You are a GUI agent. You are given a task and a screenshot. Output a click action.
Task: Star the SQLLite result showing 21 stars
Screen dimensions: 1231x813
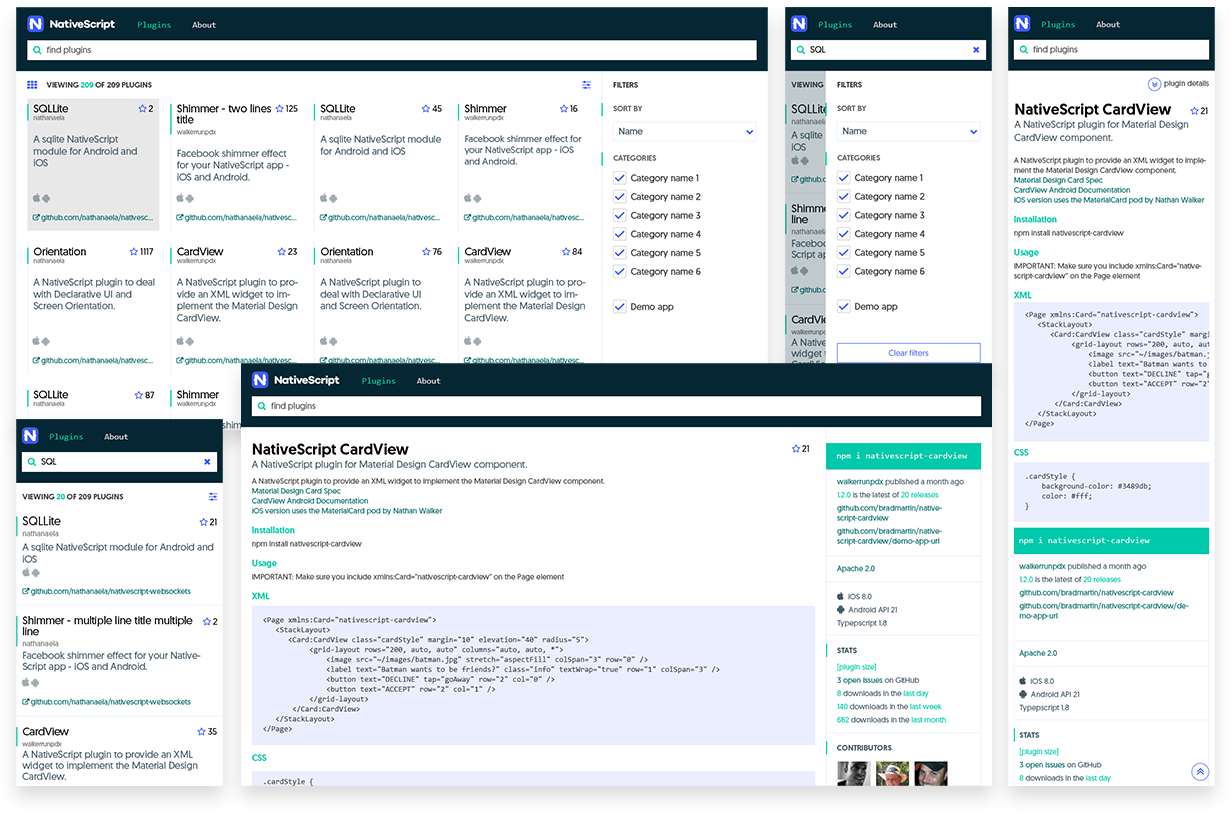[x=203, y=522]
